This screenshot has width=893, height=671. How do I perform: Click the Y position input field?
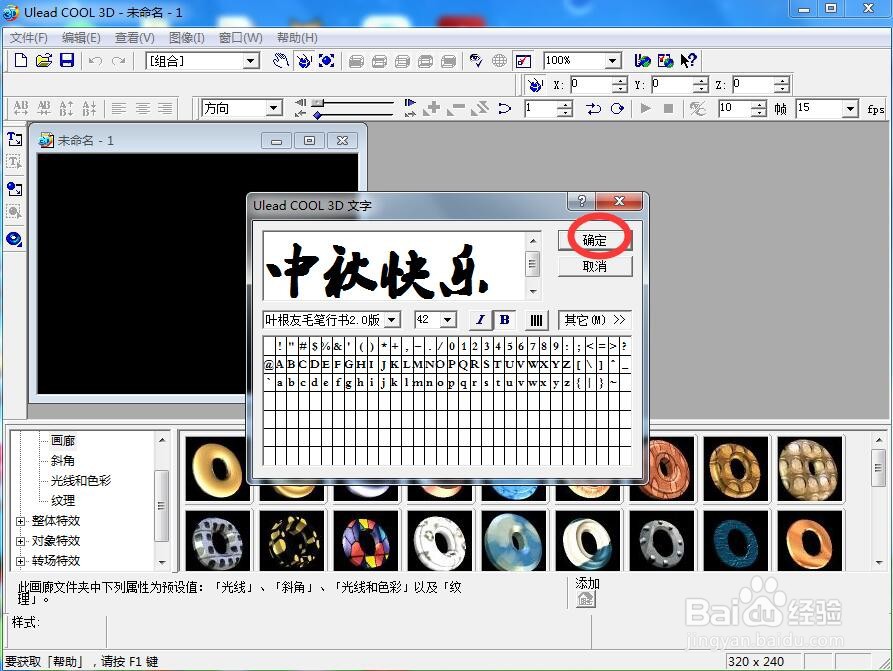[x=672, y=85]
